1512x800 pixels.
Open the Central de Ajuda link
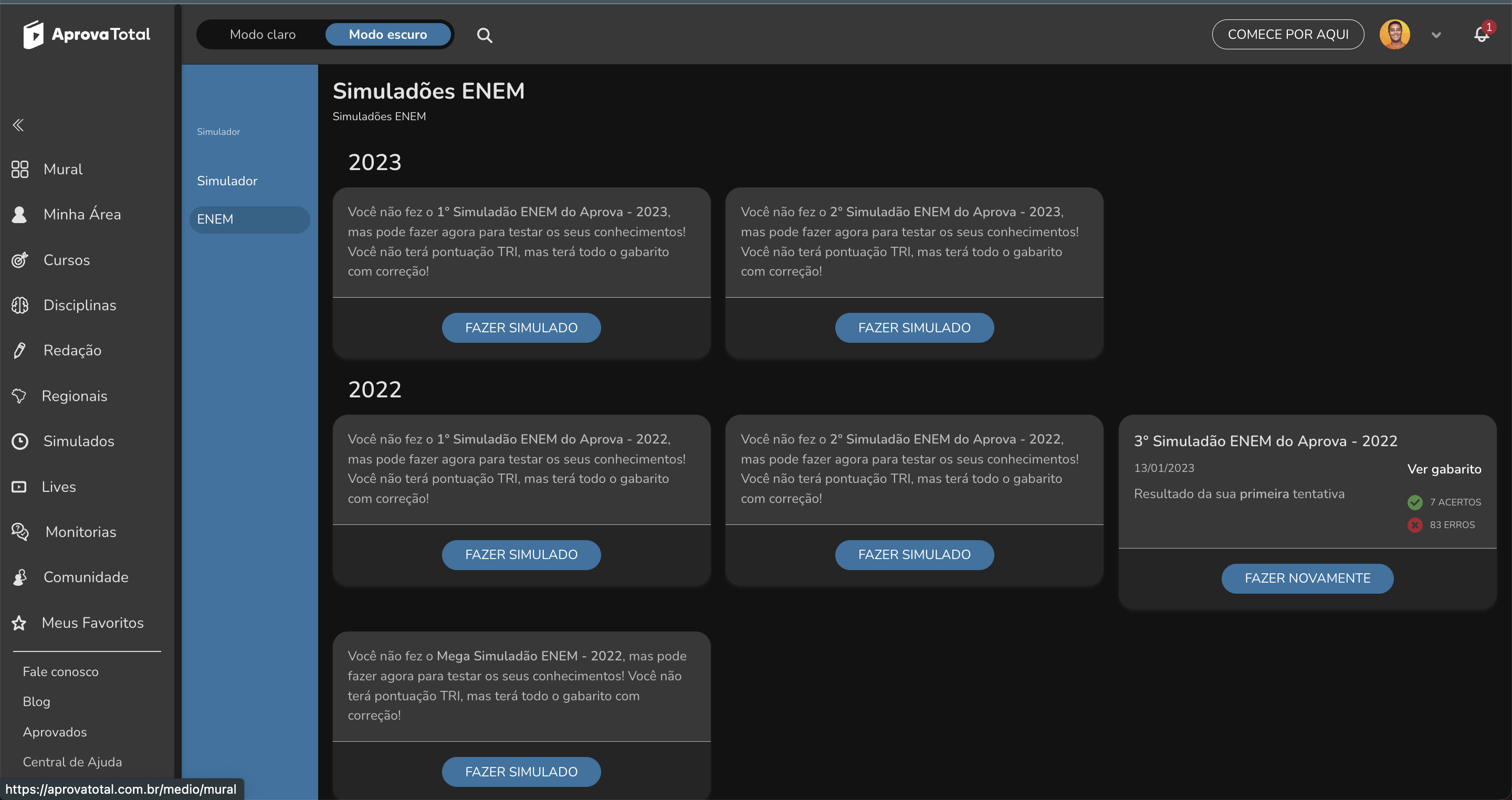click(72, 762)
